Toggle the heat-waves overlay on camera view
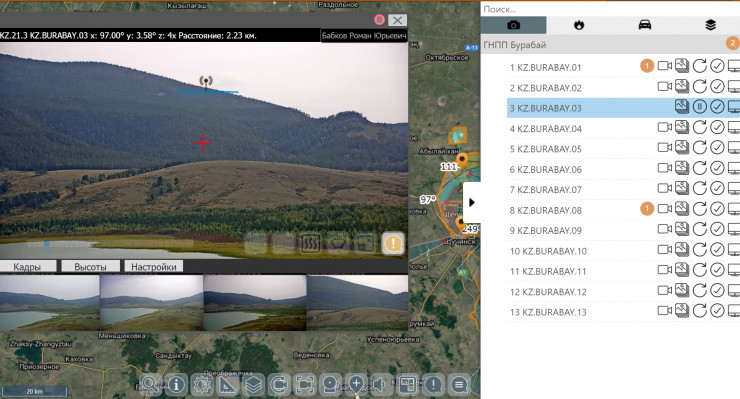 (311, 244)
